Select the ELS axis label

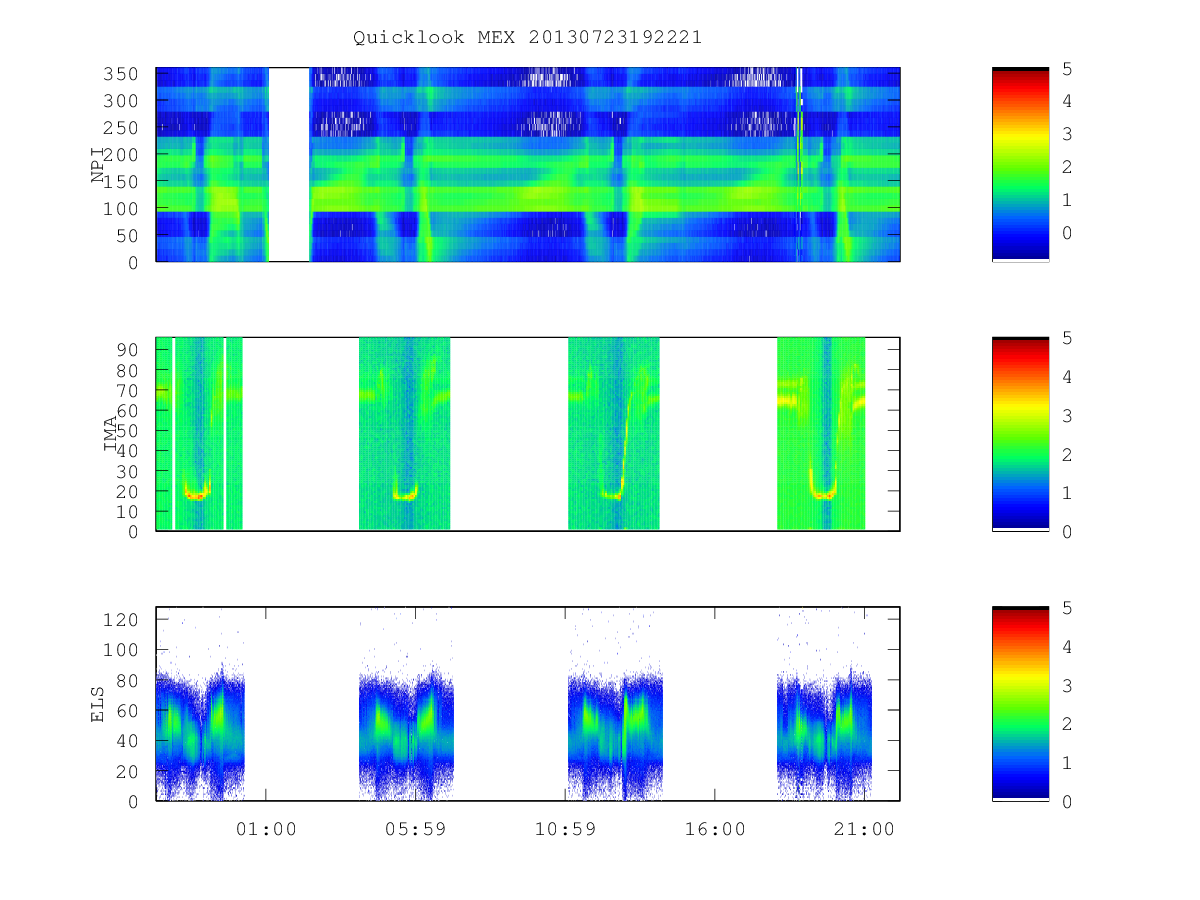point(98,703)
